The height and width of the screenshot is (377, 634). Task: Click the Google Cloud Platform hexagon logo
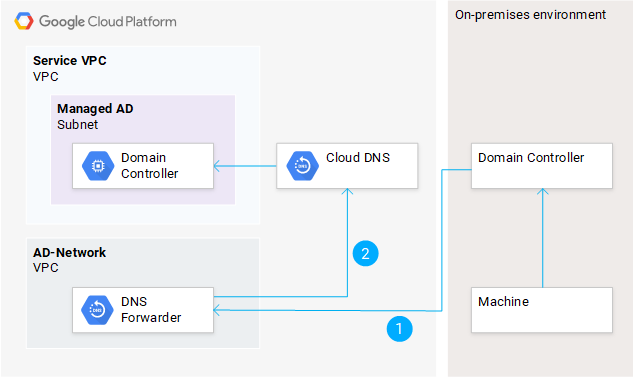point(24,21)
